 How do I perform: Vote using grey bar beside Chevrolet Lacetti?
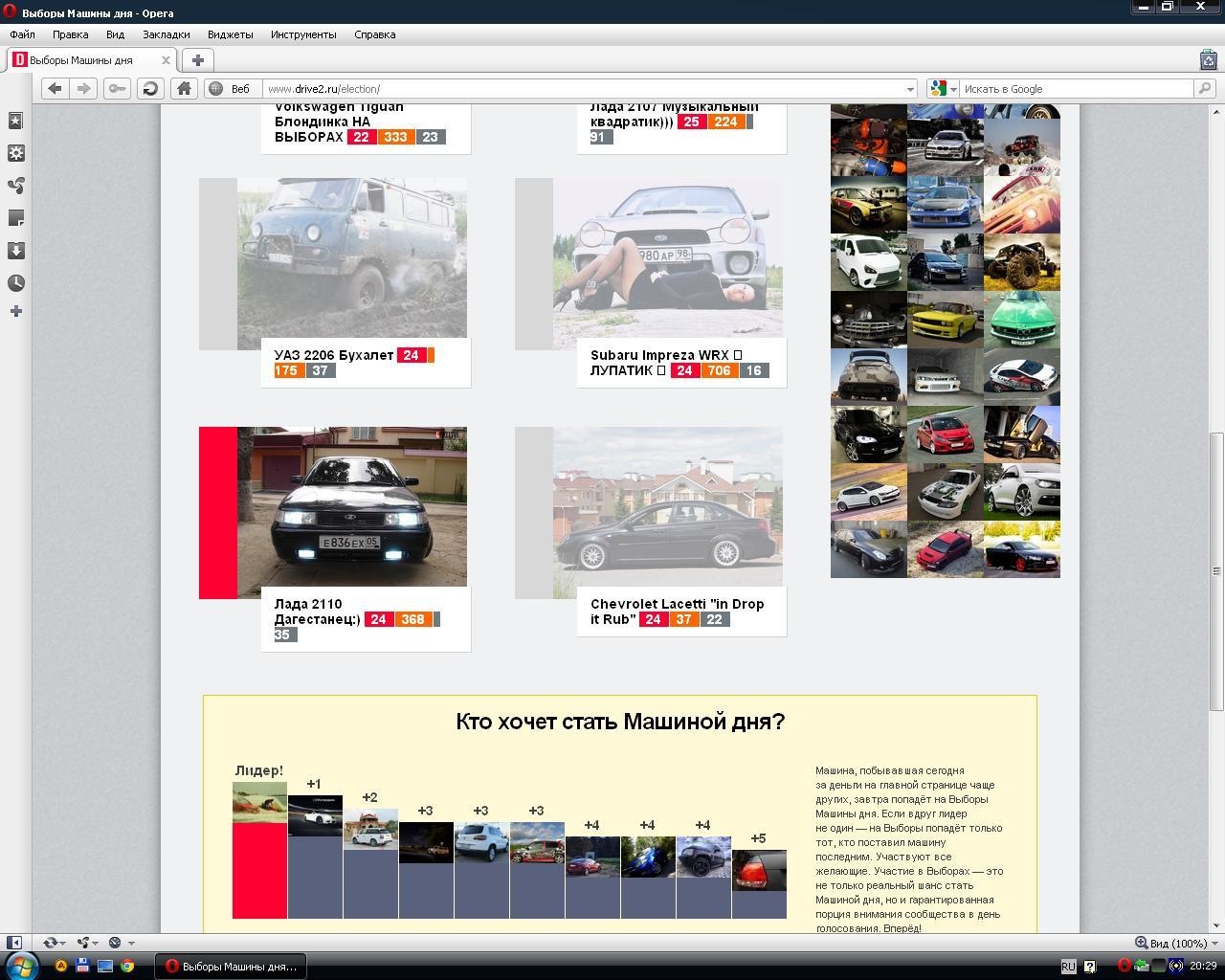coord(534,513)
